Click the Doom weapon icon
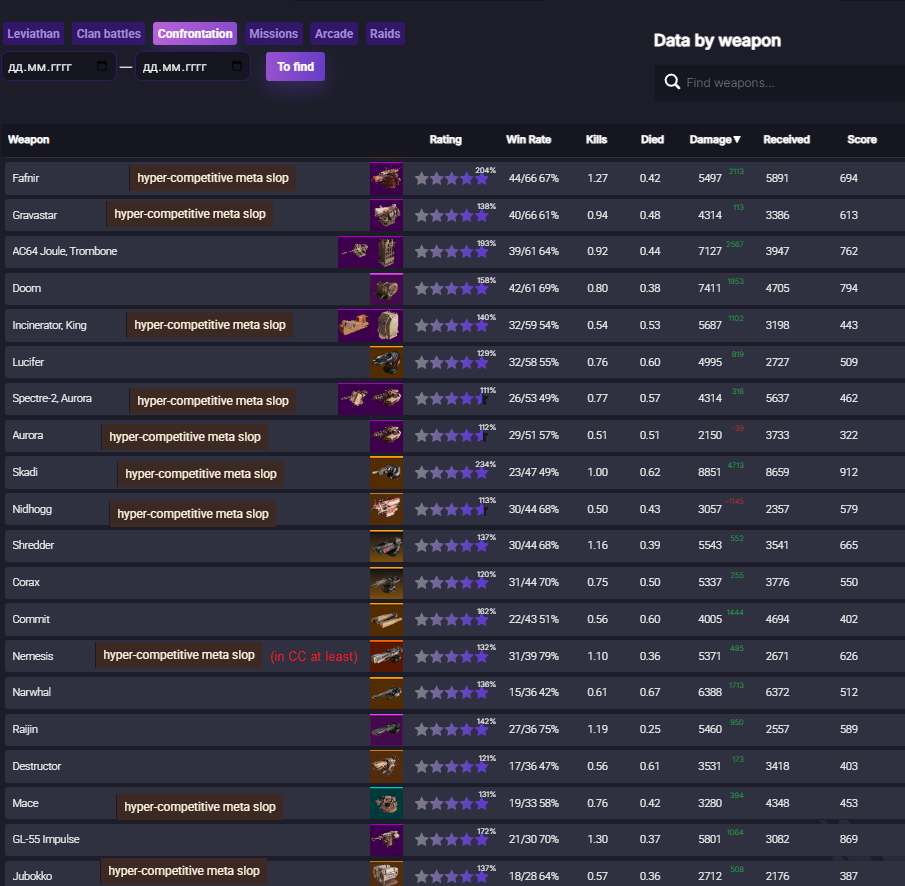Screen dimensions: 905x886 click(386, 289)
